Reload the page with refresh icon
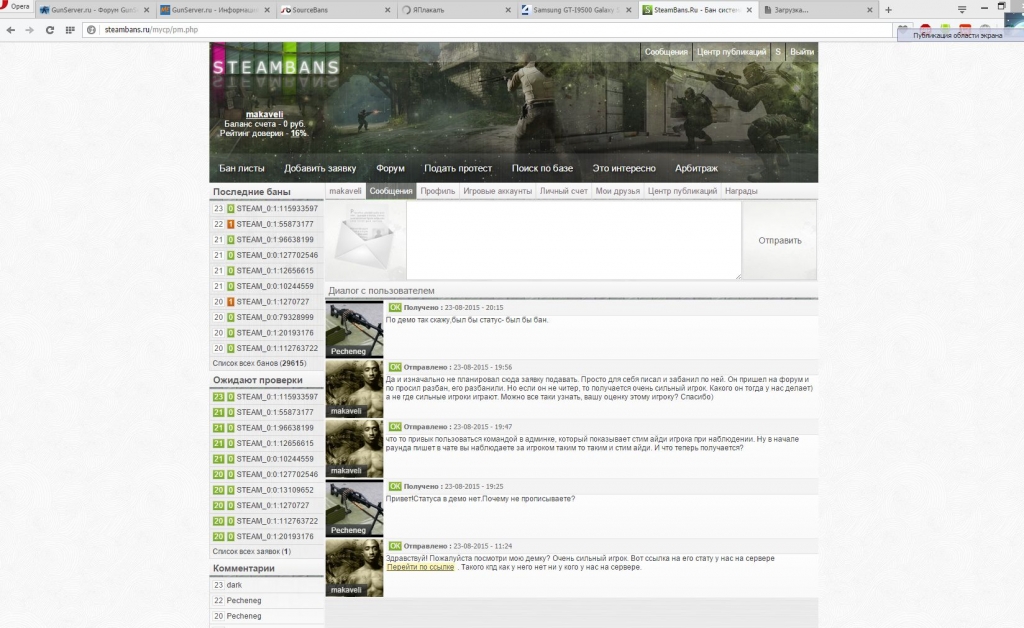 pos(50,30)
